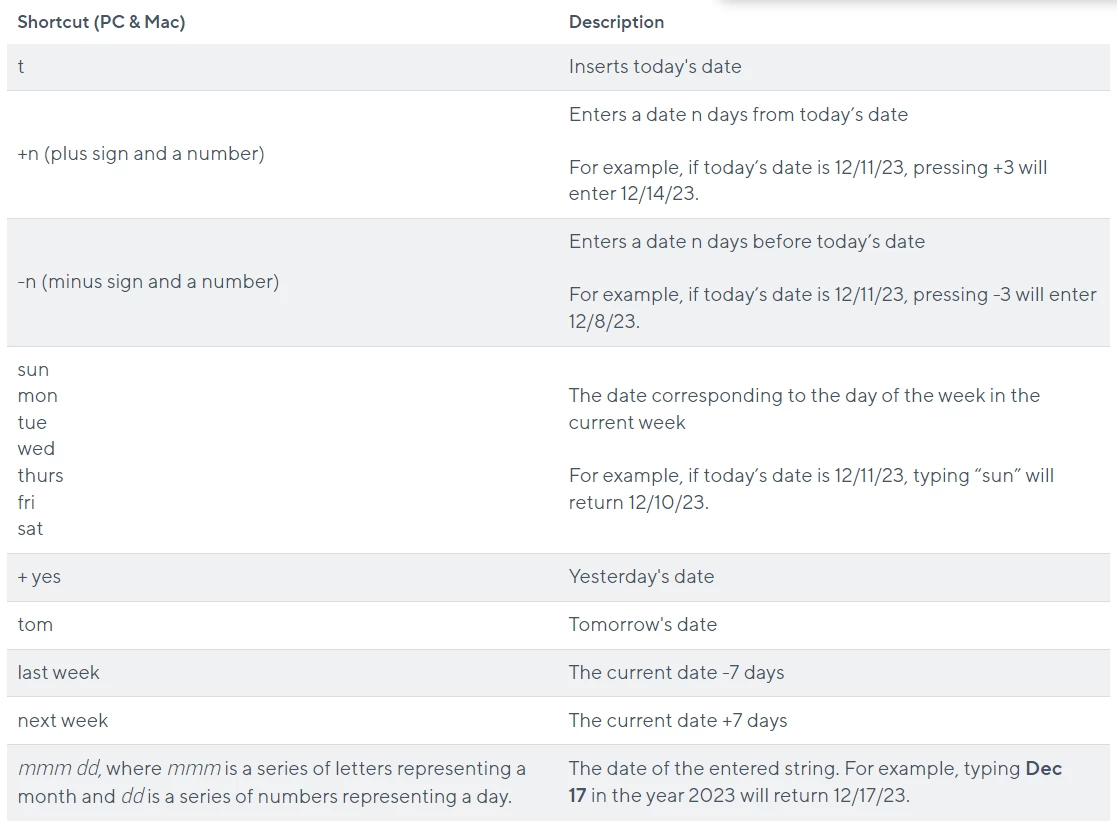Image resolution: width=1117 pixels, height=826 pixels.
Task: Click bold 'Dec' in the last description
Action: [x=1044, y=768]
